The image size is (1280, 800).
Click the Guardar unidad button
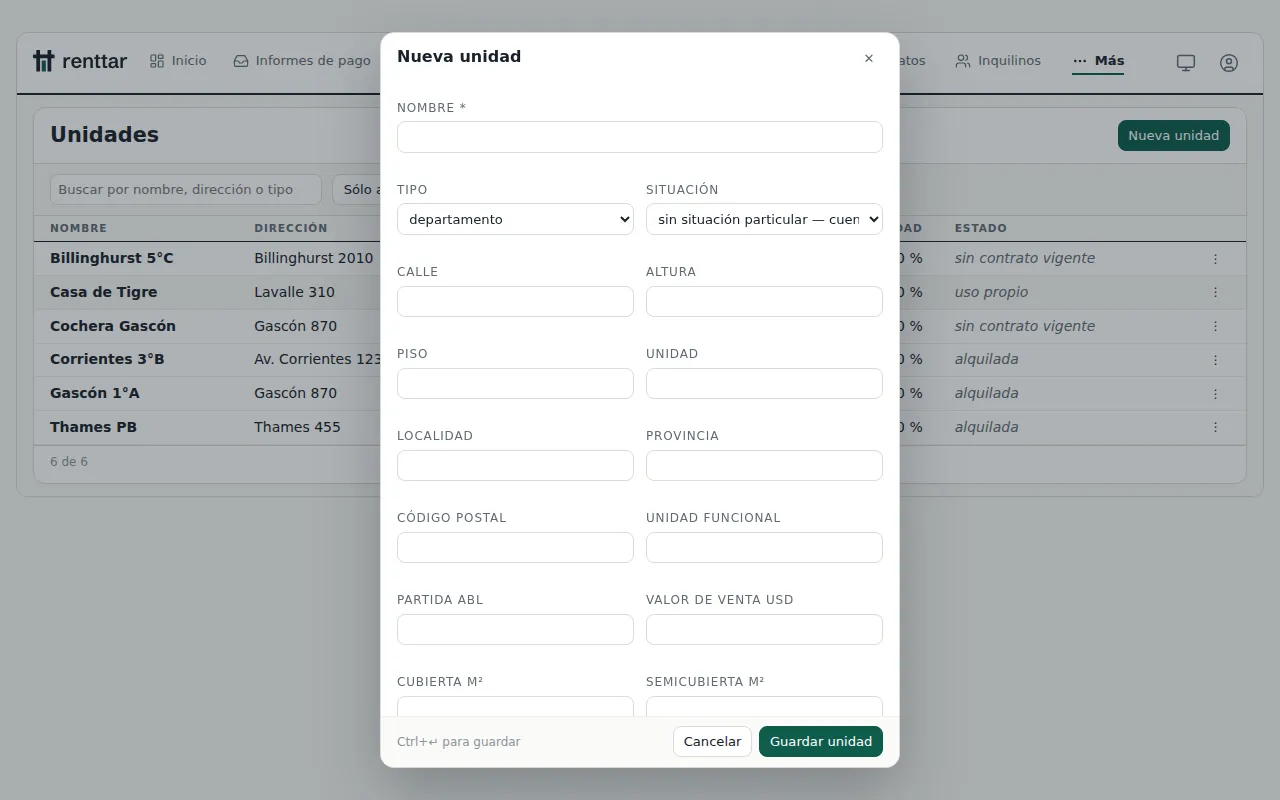pyautogui.click(x=821, y=741)
